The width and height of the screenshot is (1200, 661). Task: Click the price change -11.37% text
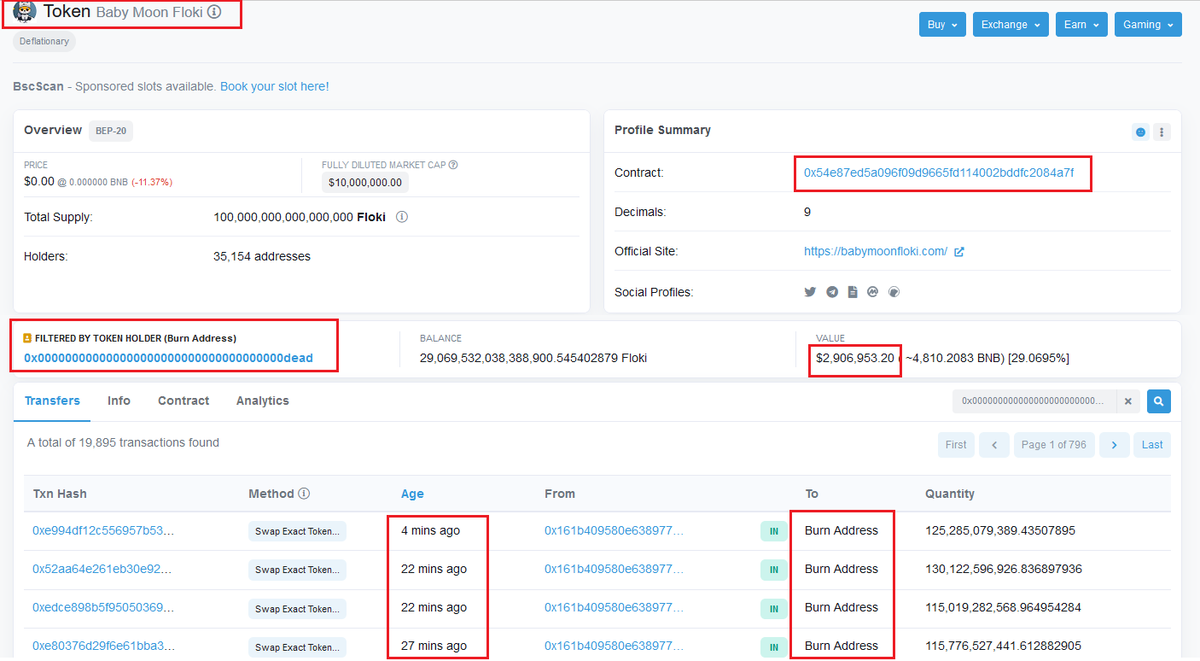point(152,183)
